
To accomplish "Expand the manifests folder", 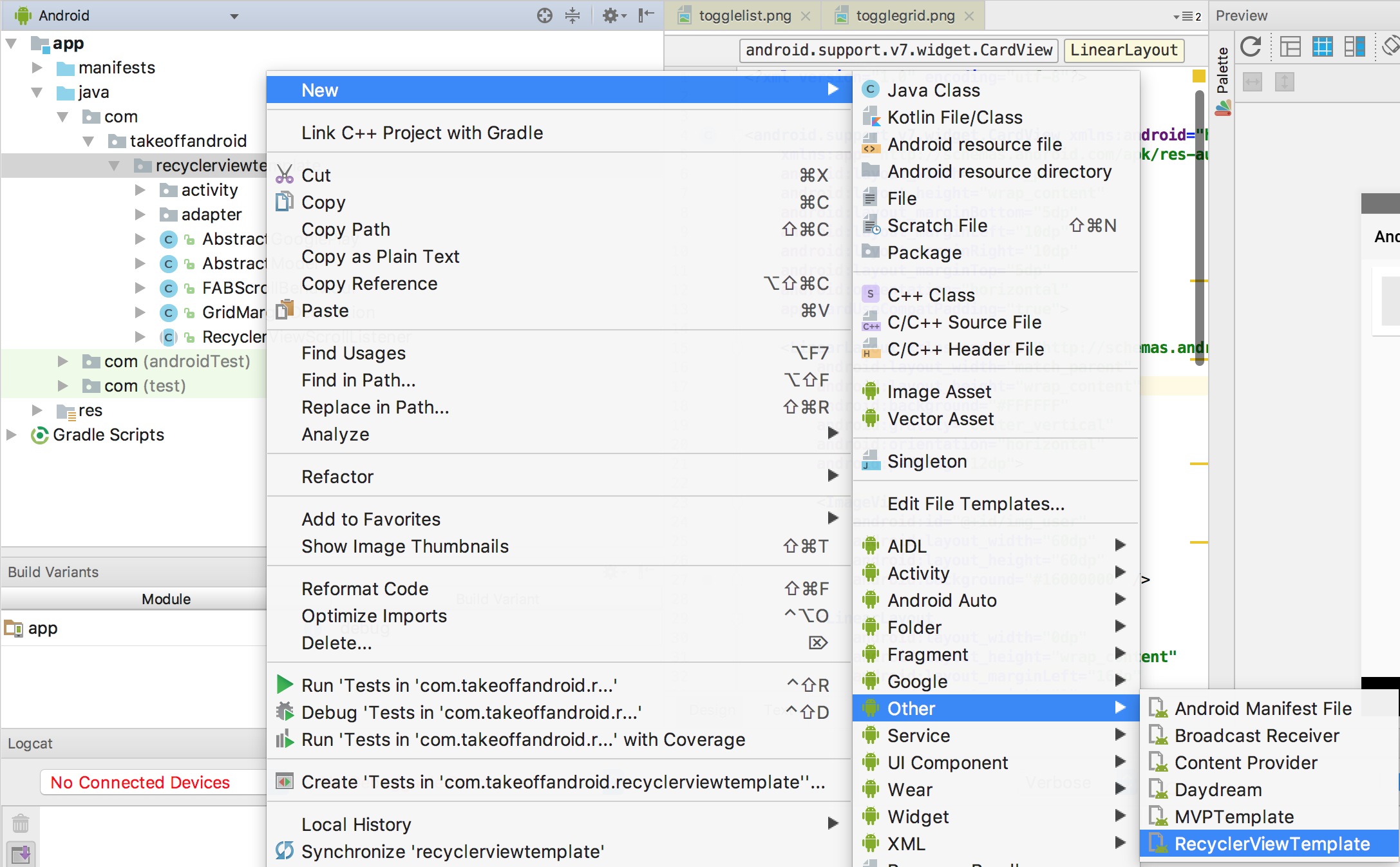I will pos(37,68).
